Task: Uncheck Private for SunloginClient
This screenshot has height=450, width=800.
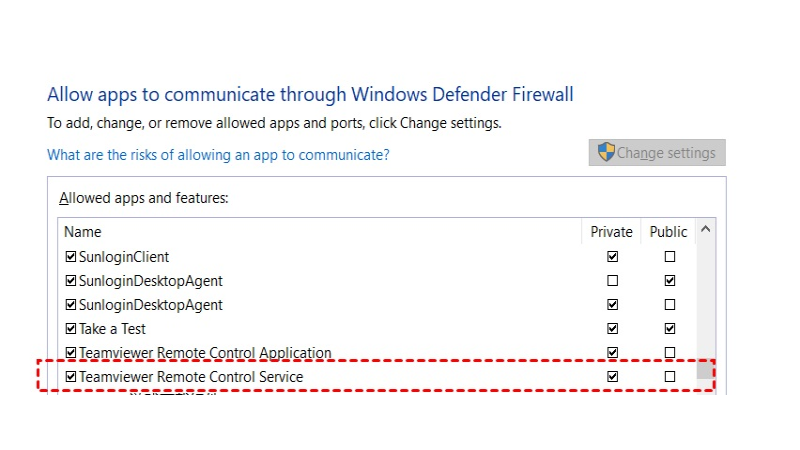Action: [x=612, y=256]
